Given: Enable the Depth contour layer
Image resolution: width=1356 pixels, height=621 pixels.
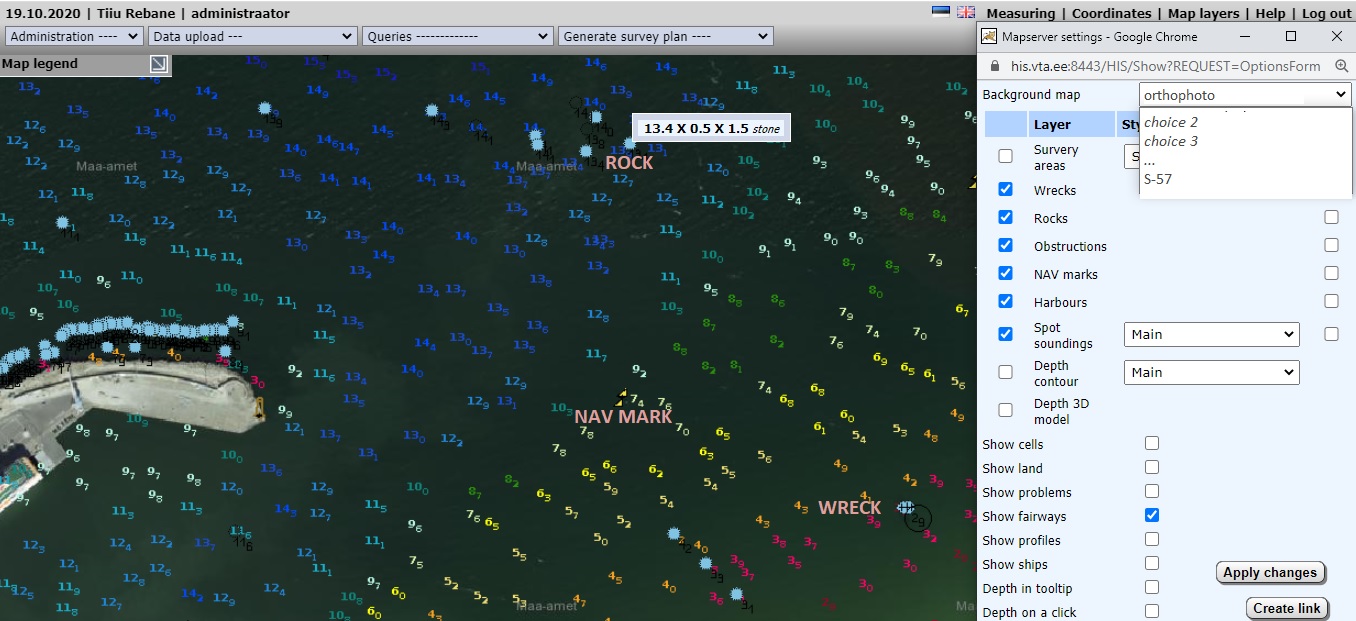Looking at the screenshot, I should point(1005,372).
